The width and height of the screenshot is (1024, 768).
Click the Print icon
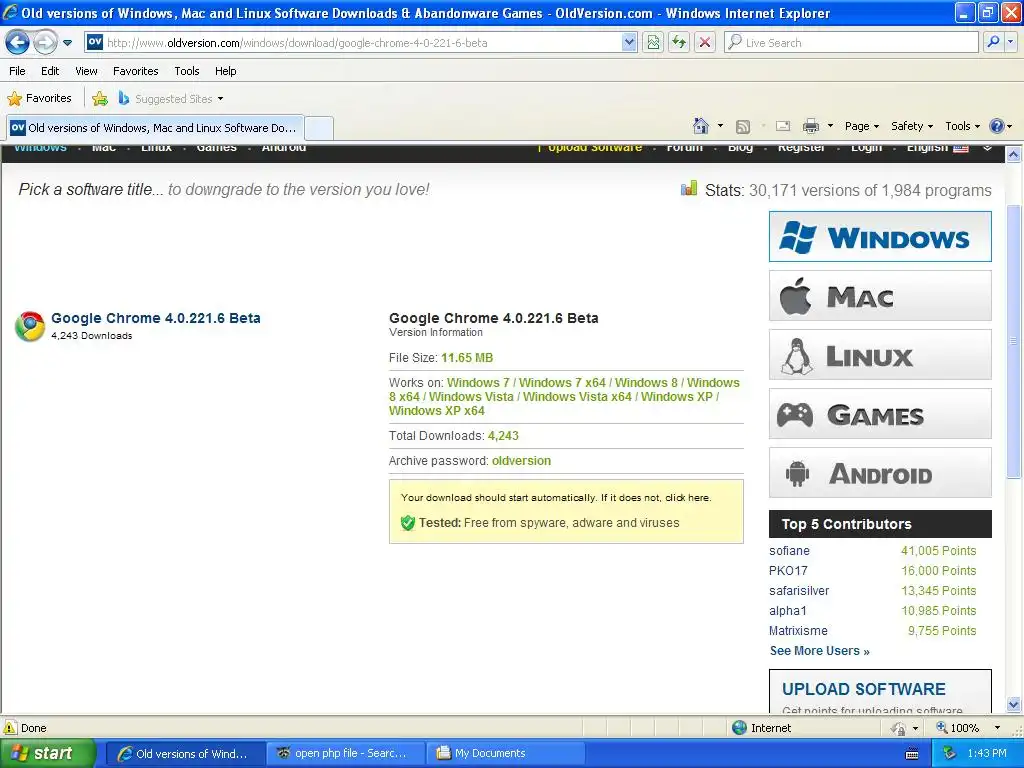coord(810,126)
